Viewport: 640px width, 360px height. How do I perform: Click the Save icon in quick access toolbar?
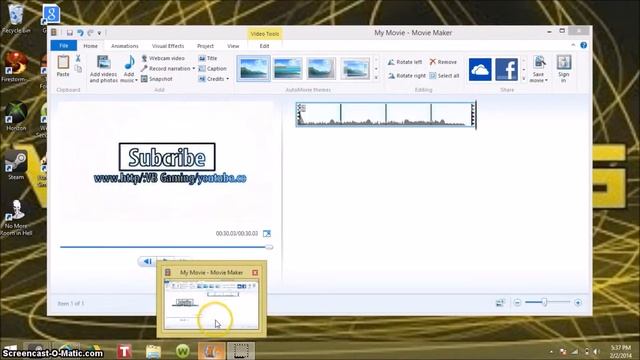[x=70, y=33]
